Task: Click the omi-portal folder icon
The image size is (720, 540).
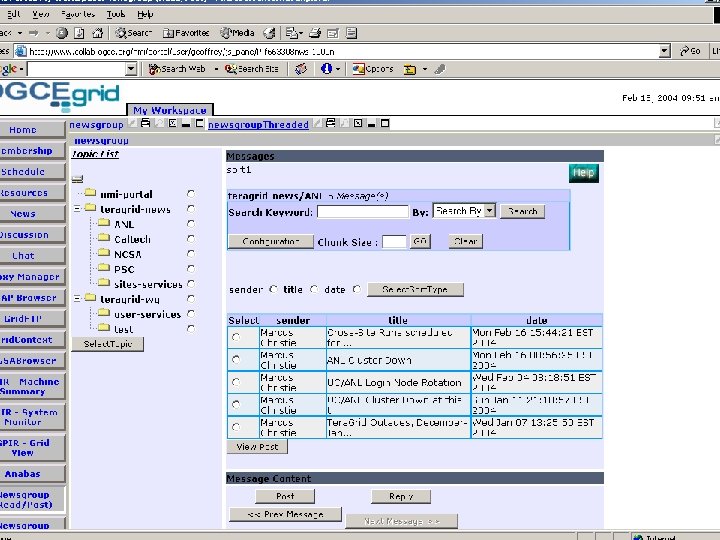Action: click(x=90, y=193)
